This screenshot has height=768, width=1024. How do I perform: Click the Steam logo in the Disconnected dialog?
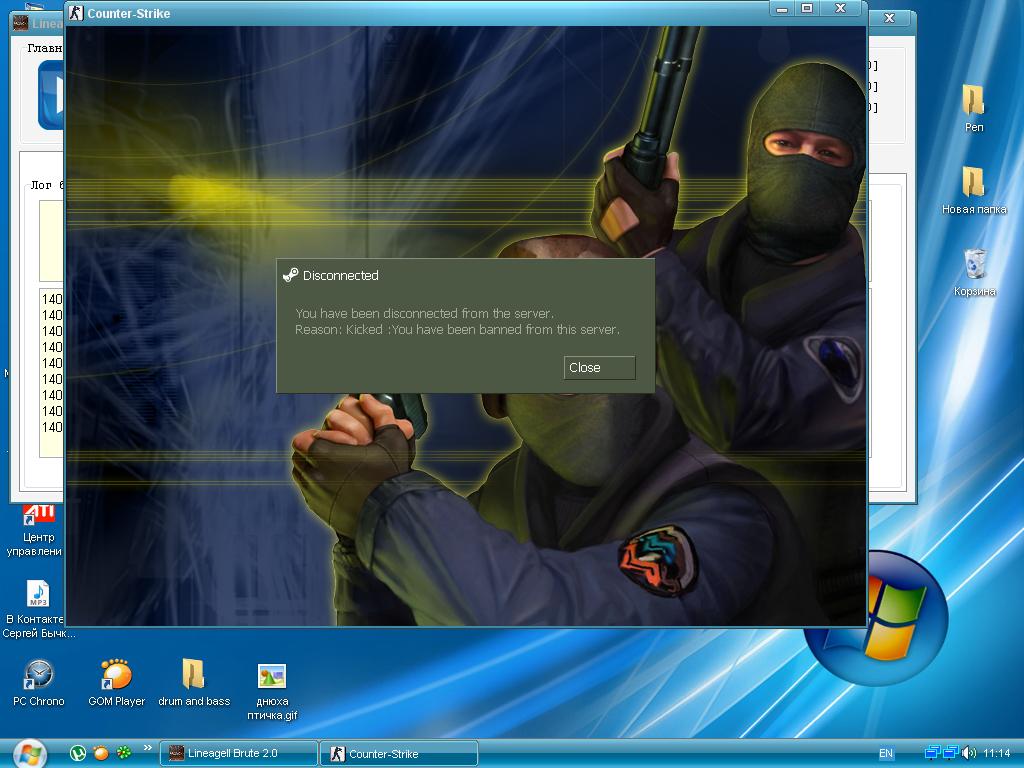click(291, 275)
